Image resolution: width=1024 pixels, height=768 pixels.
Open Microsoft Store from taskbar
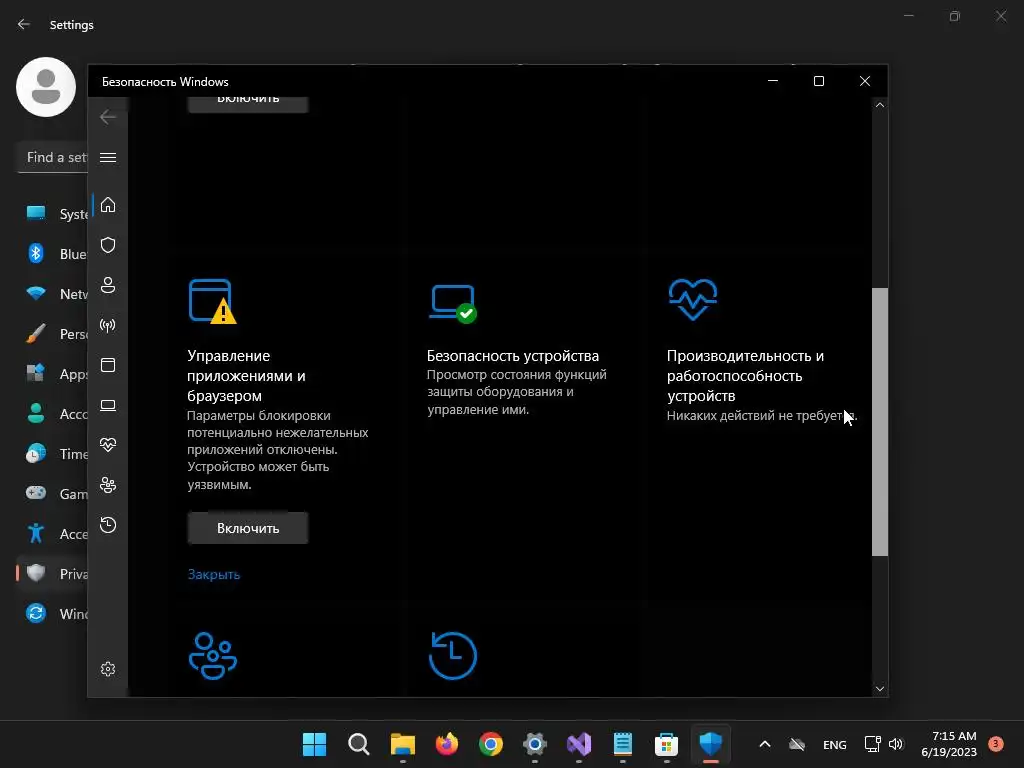(x=667, y=744)
